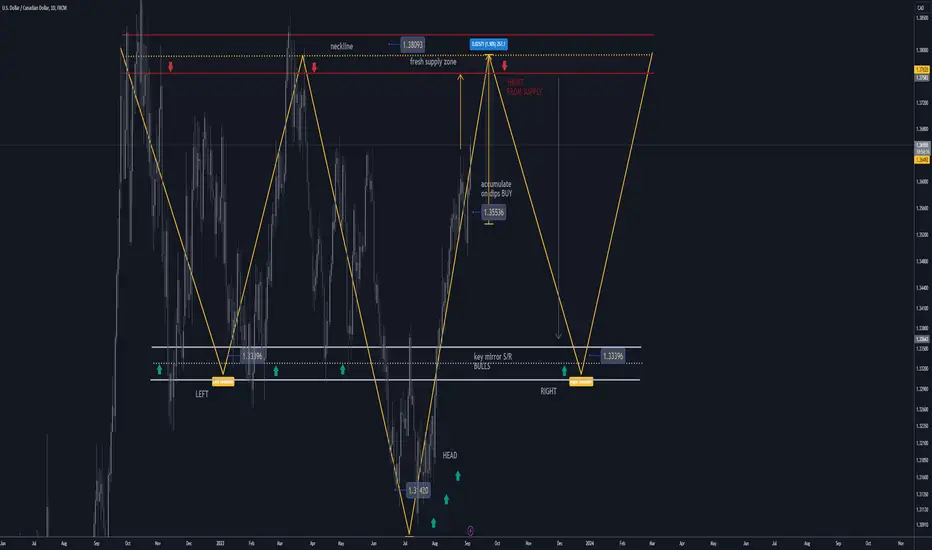This screenshot has height=550, width=932.
Task: Click the U.S. Dollar / Canadian Dollar symbol title
Action: (x=34, y=8)
